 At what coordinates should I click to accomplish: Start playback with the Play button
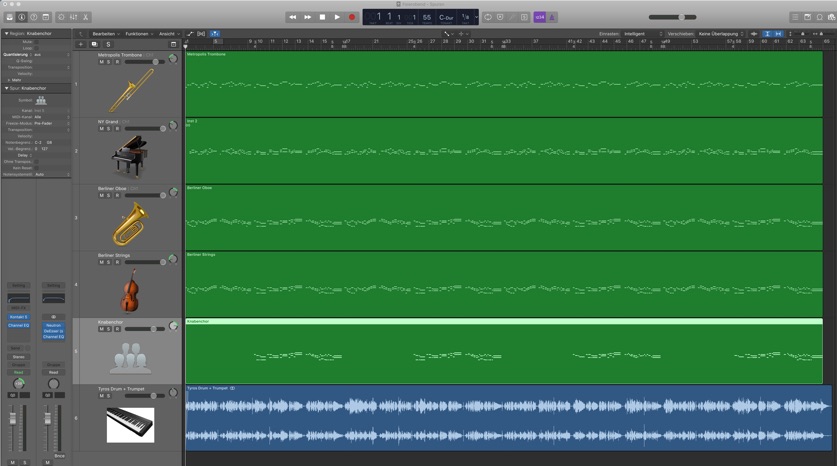pos(337,17)
